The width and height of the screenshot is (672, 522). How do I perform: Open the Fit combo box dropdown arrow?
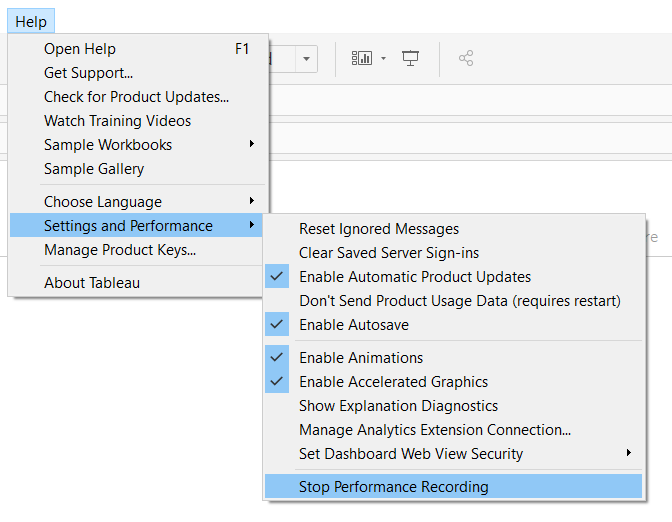click(306, 59)
